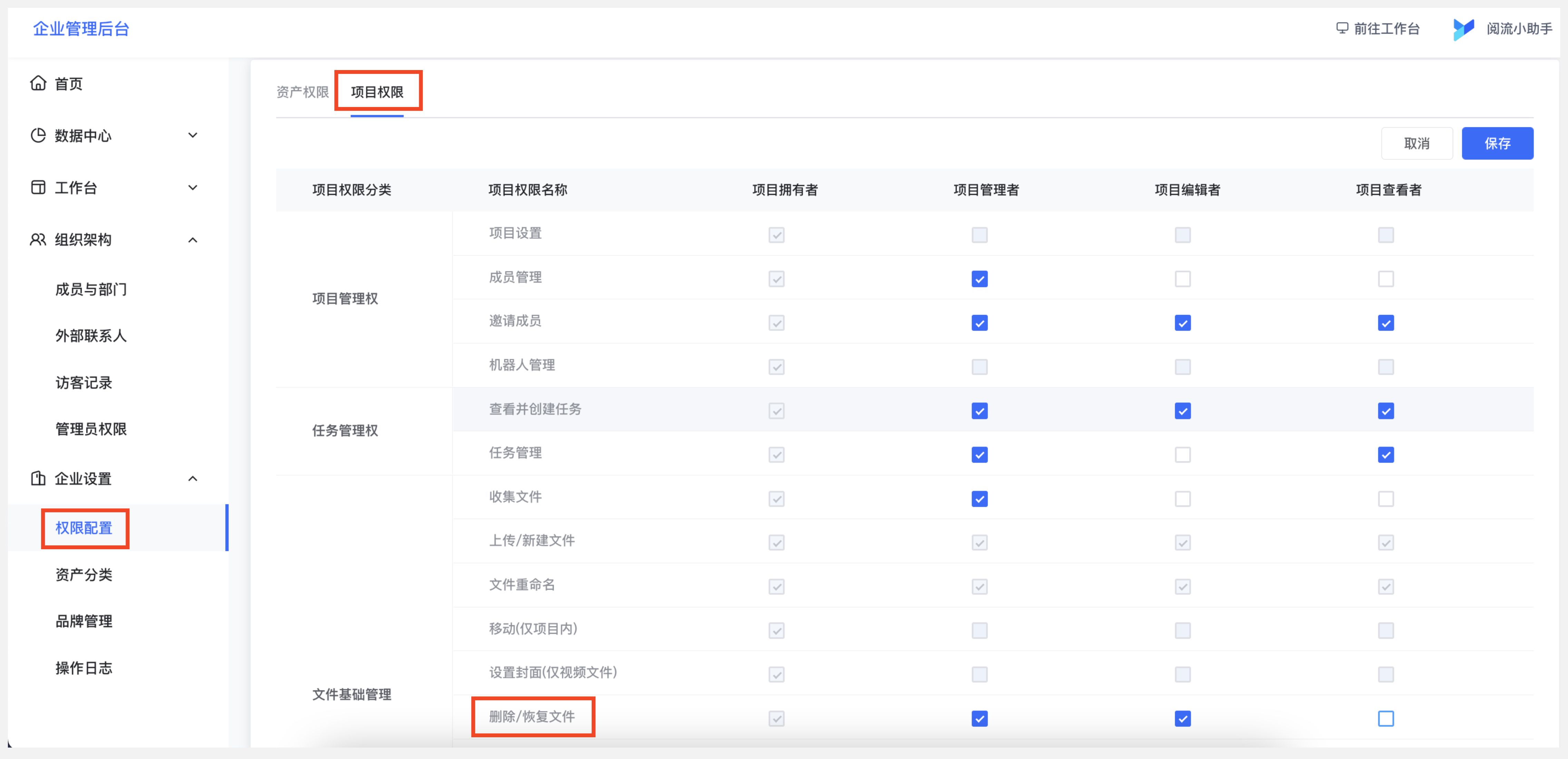Check 成员管理 for 项目编辑者
This screenshot has height=759, width=1568.
(1182, 279)
